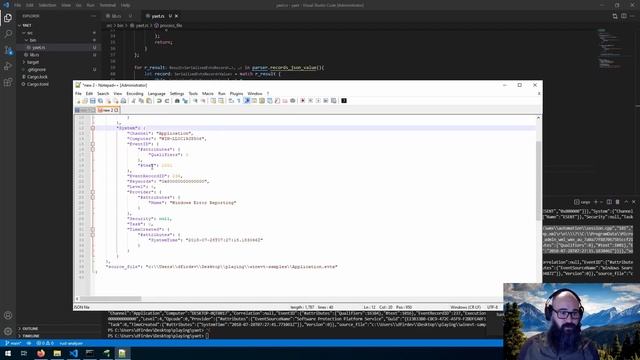
Task: Collapse the "EventID" JSON fold marker
Action: (x=93, y=144)
